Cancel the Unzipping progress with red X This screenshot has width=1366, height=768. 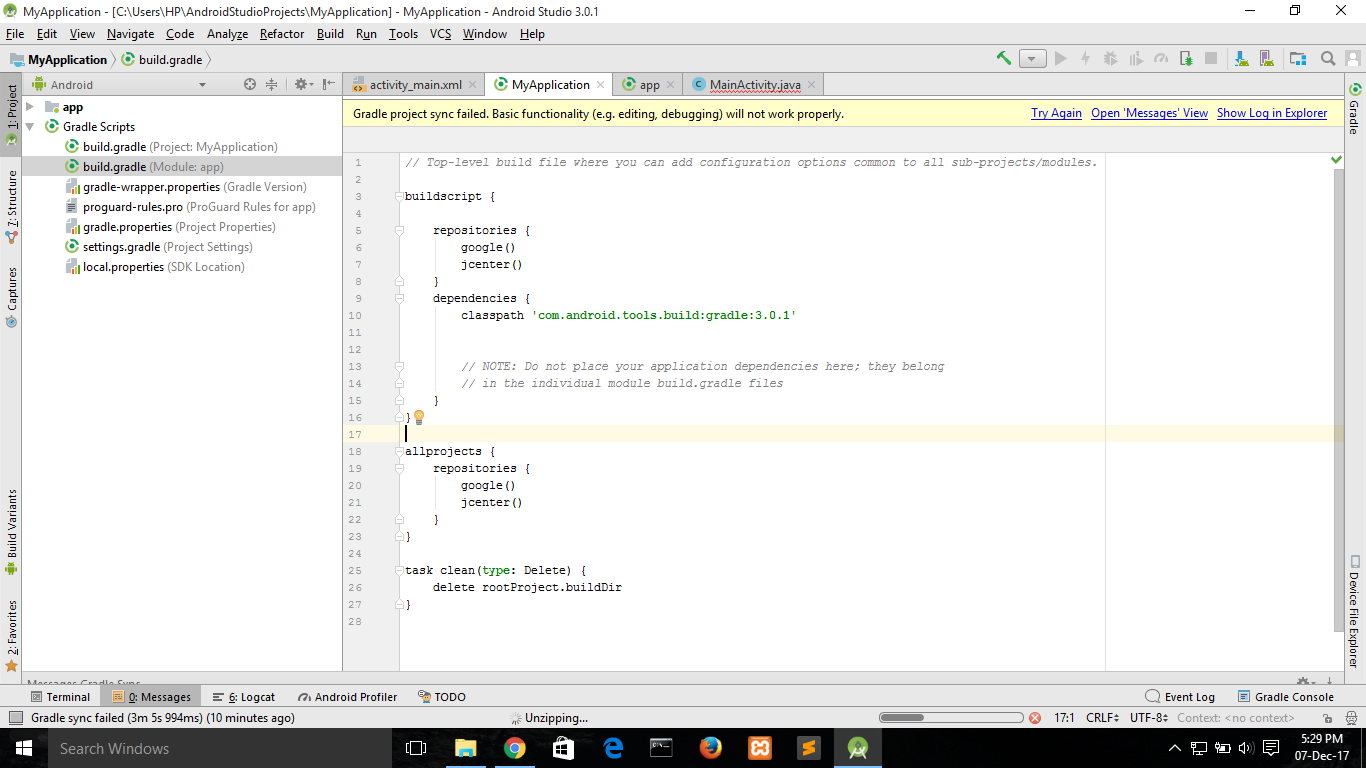[1035, 718]
